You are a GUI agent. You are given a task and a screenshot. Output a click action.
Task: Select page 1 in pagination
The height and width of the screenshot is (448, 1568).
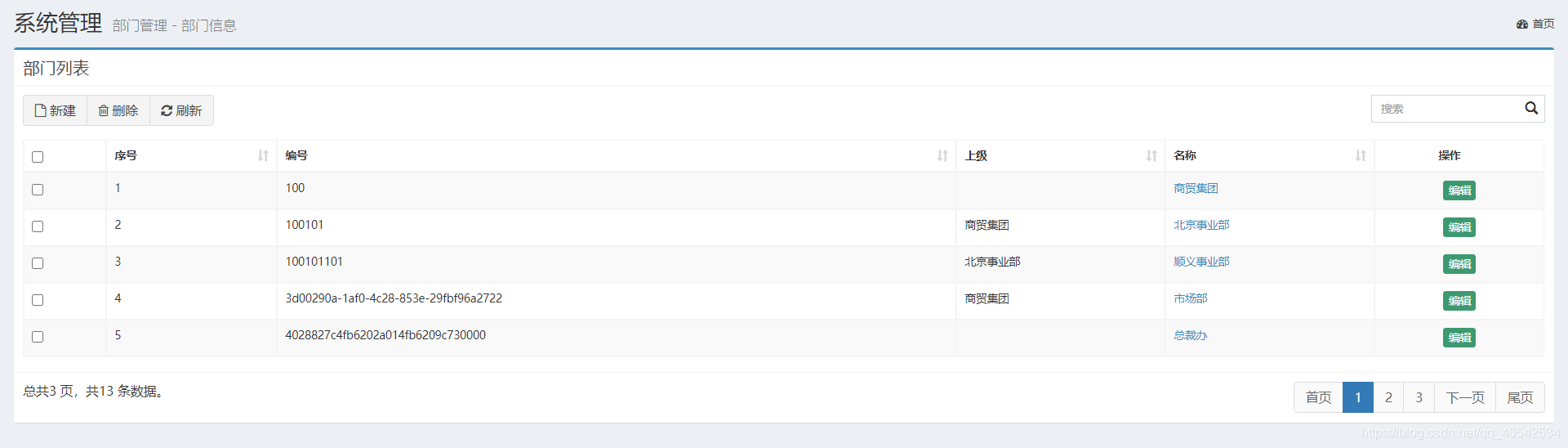point(1357,397)
